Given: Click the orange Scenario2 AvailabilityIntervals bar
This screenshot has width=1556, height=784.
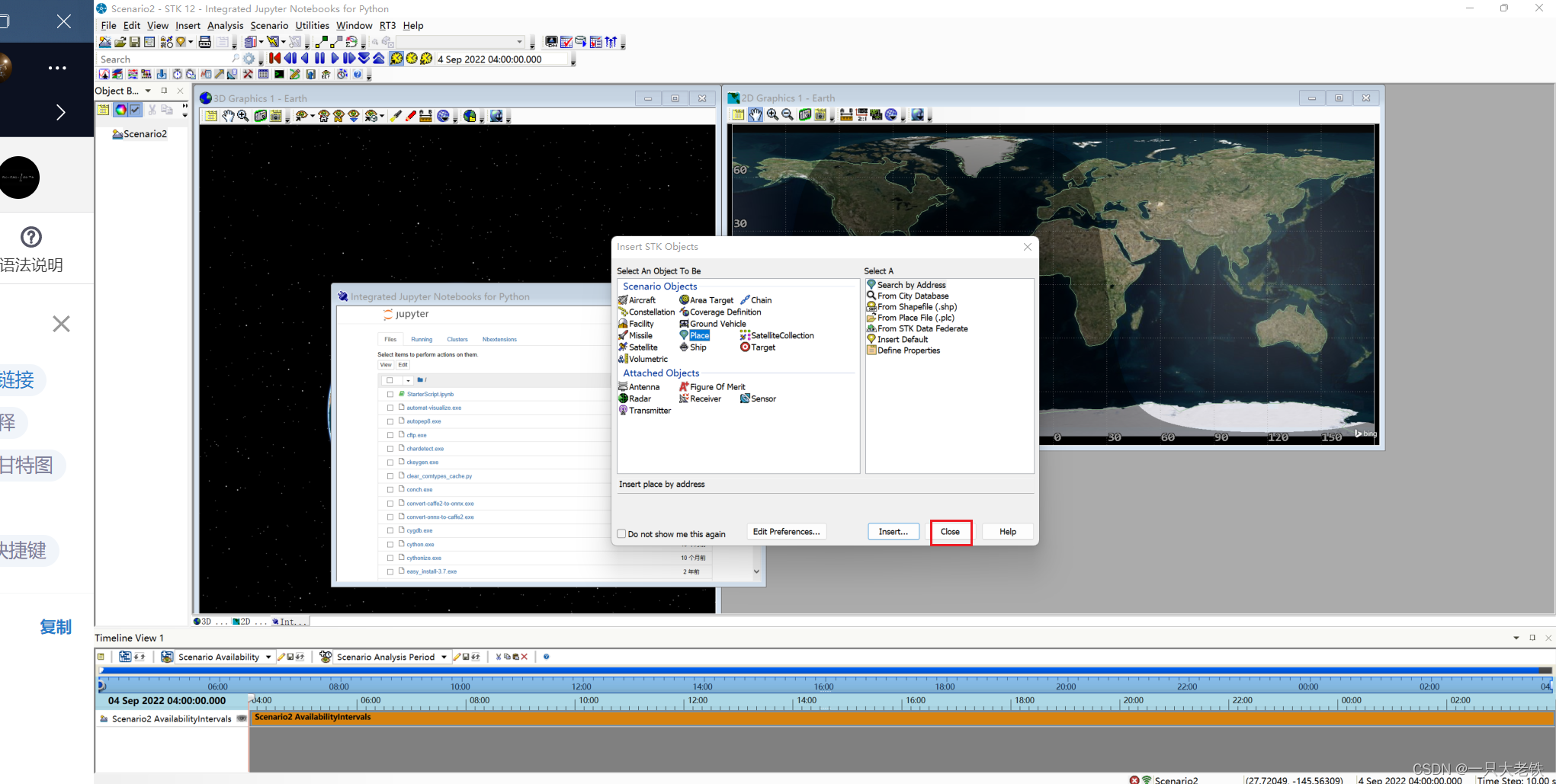Looking at the screenshot, I should (901, 717).
